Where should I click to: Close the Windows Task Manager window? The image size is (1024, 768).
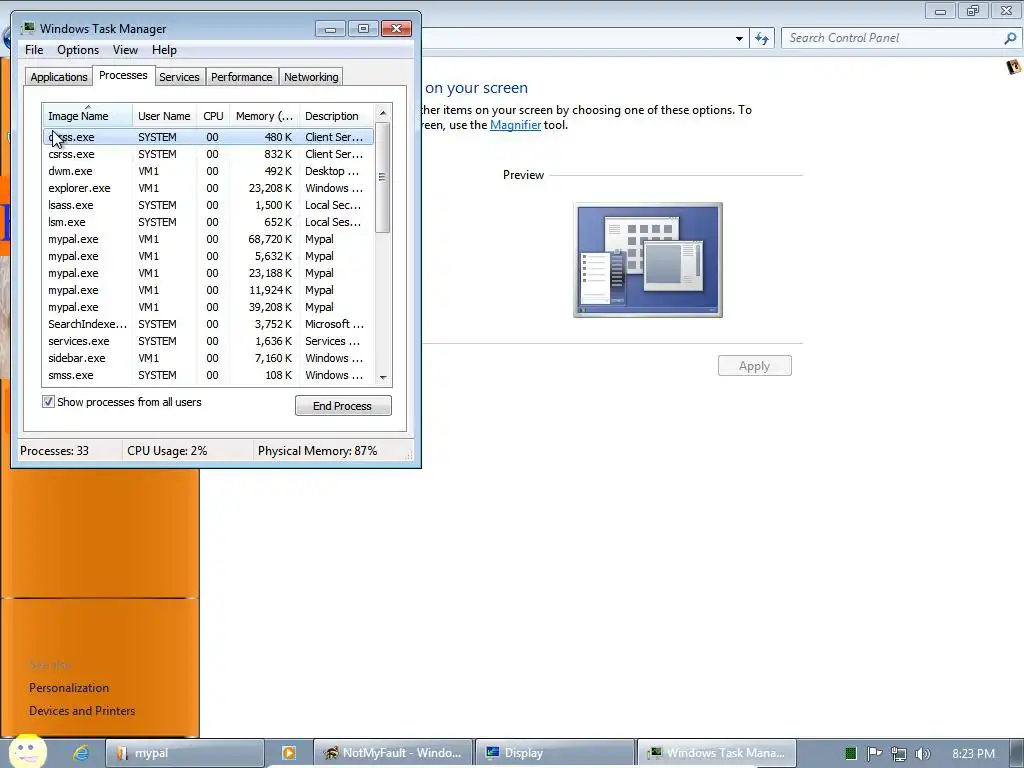pos(396,29)
